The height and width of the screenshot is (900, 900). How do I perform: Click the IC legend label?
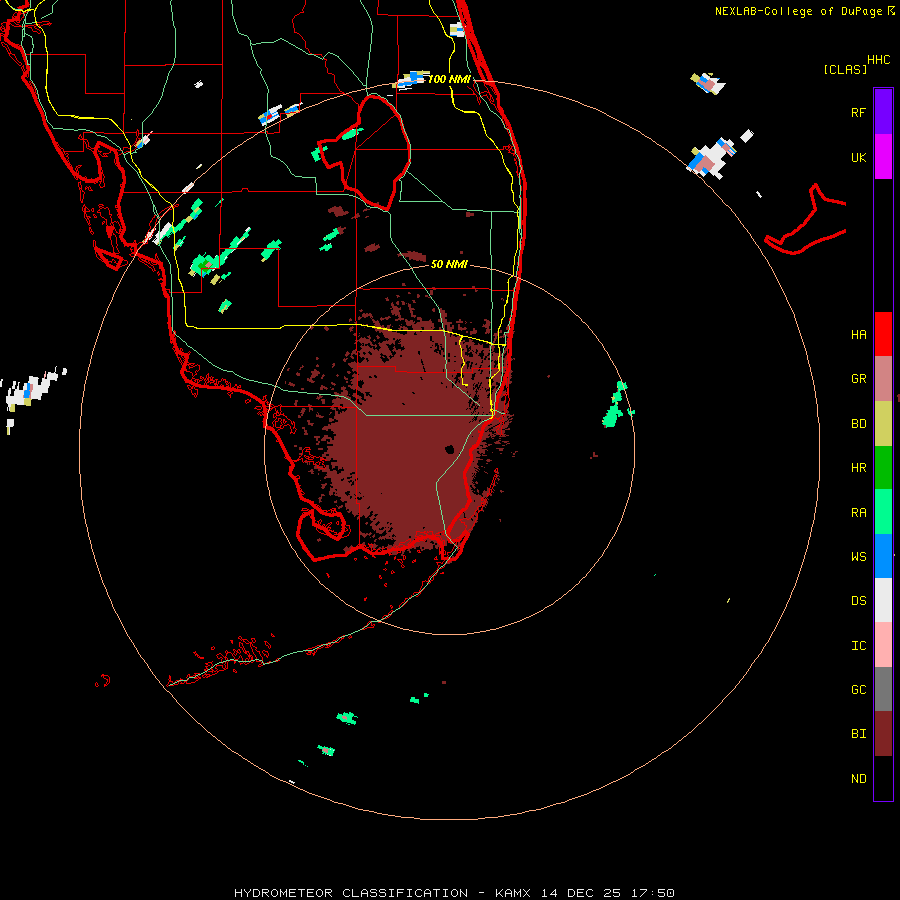[858, 646]
